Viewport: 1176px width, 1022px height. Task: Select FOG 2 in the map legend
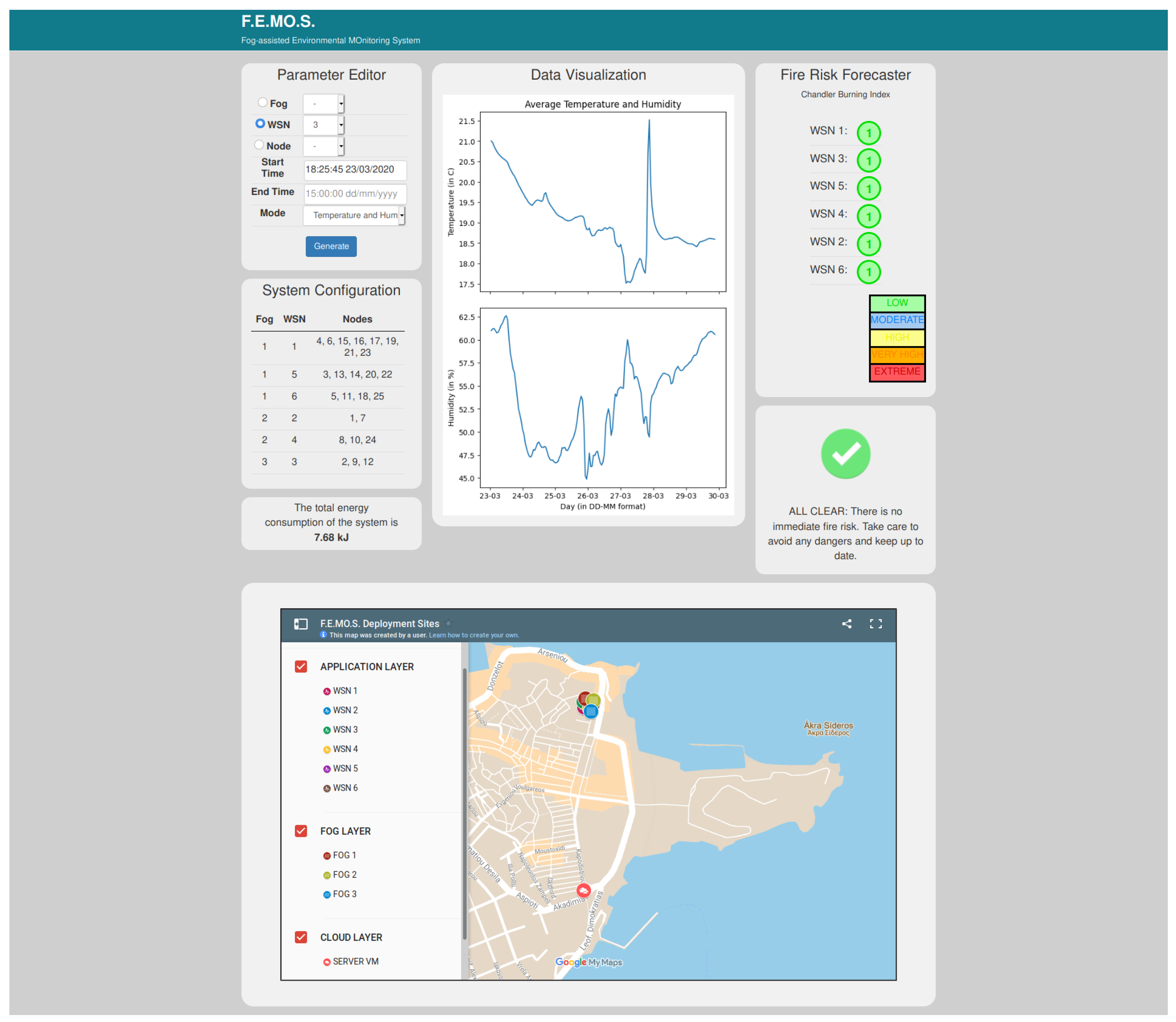pos(340,875)
